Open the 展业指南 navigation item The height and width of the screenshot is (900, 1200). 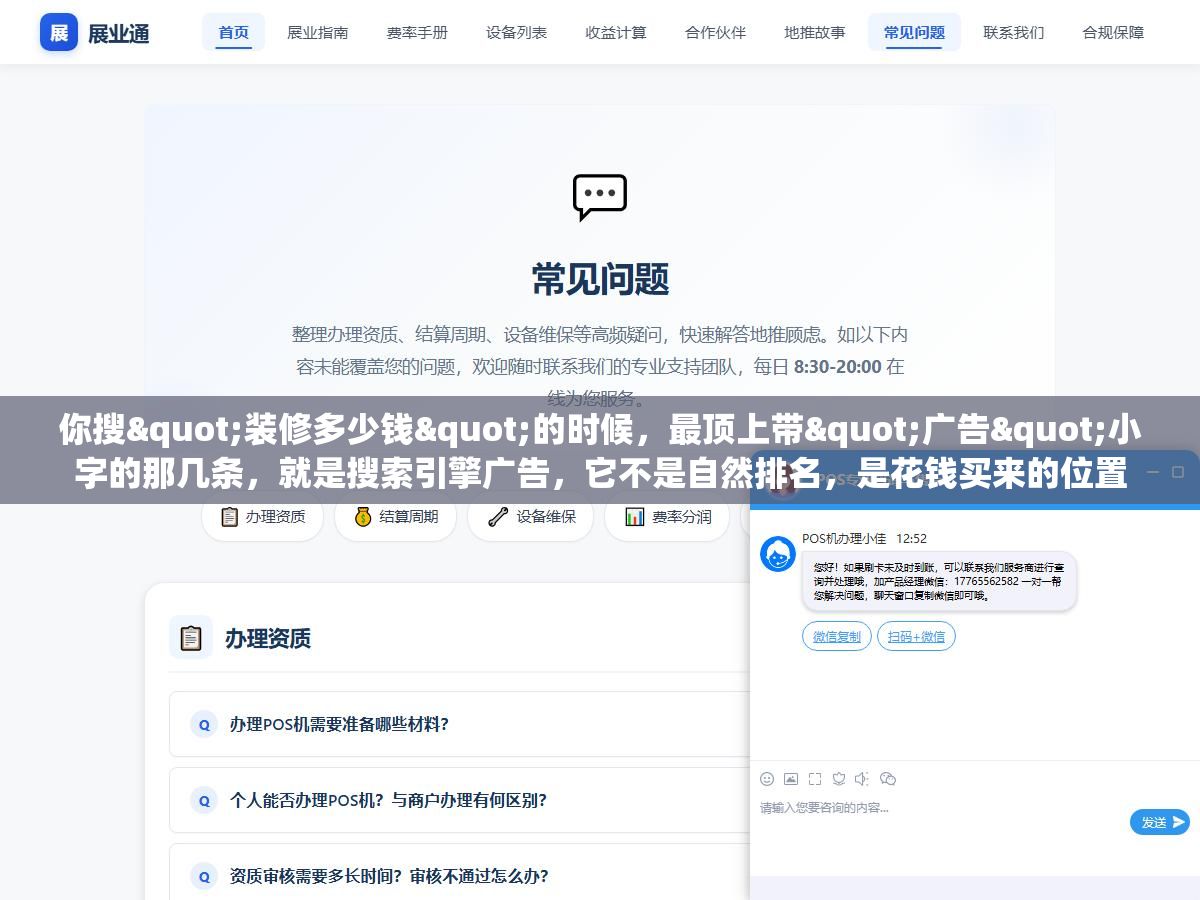[x=318, y=32]
